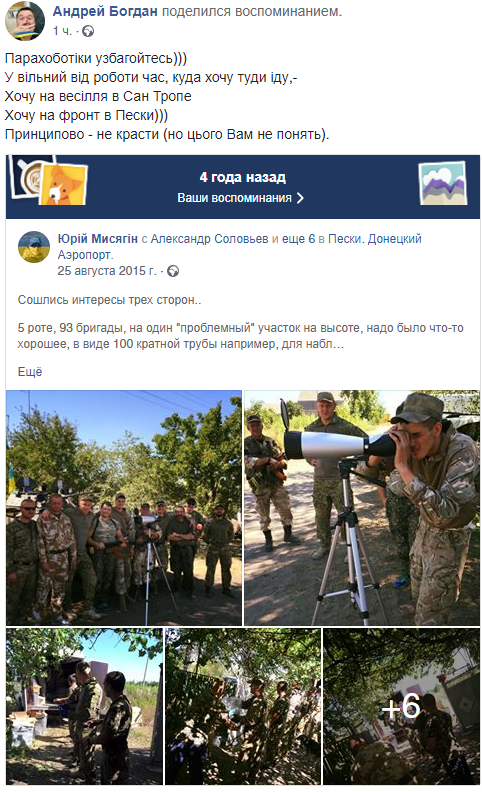The height and width of the screenshot is (792, 482).
Task: Open the group photo of soldiers thumbnail
Action: click(124, 508)
